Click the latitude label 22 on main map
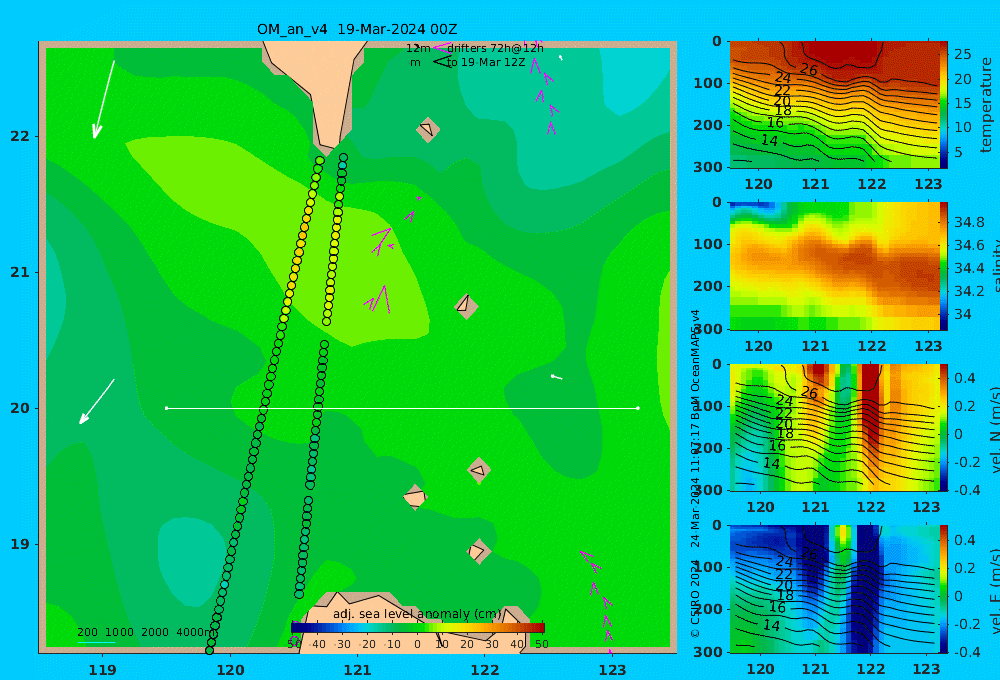 20,137
